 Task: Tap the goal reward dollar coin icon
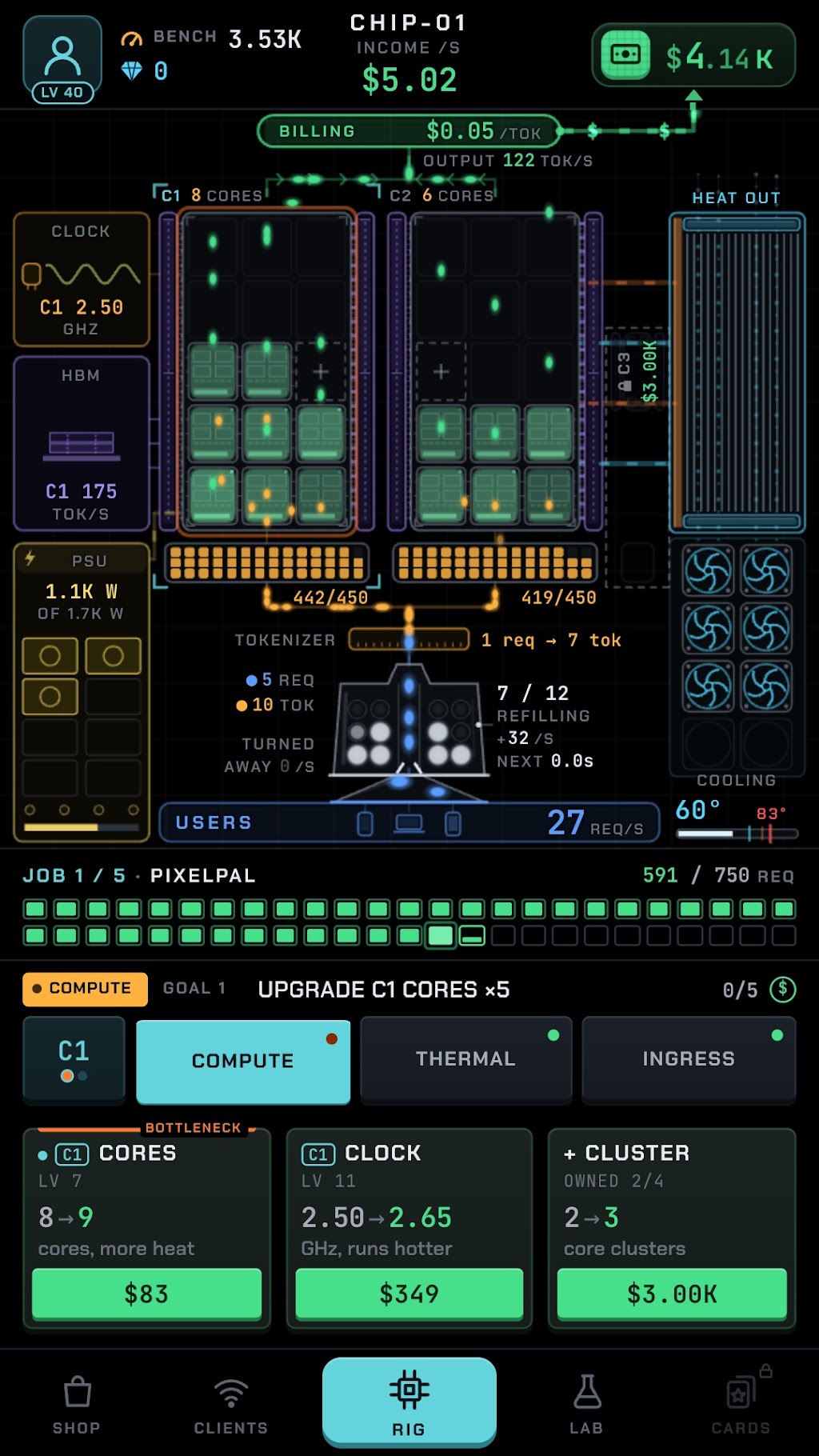(x=783, y=990)
